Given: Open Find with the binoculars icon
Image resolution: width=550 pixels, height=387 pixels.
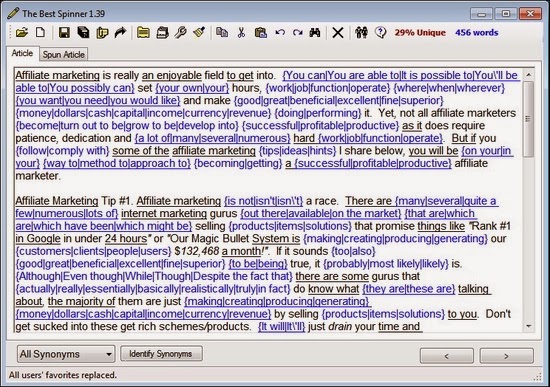Looking at the screenshot, I should click(315, 33).
